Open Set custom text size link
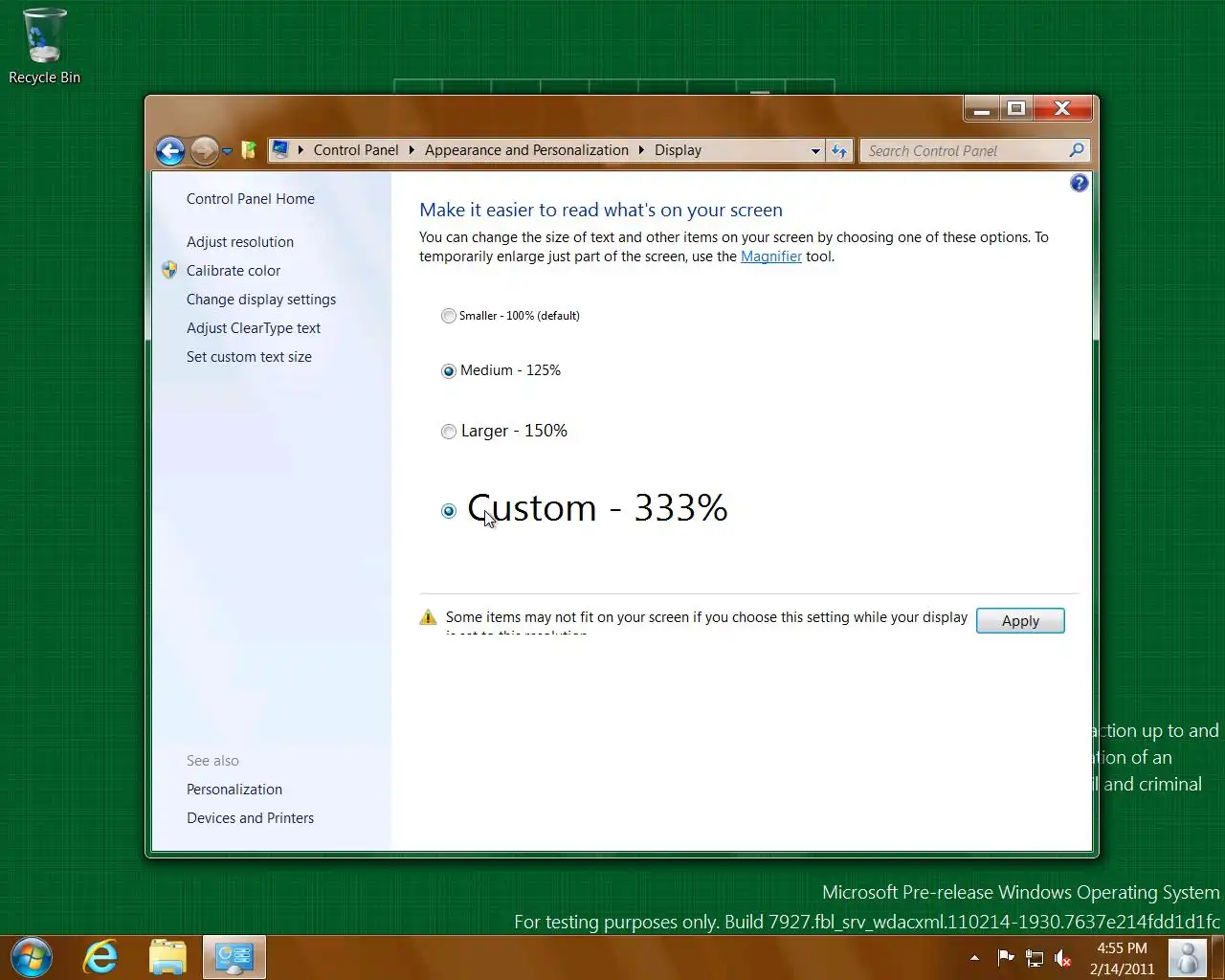 coord(249,357)
